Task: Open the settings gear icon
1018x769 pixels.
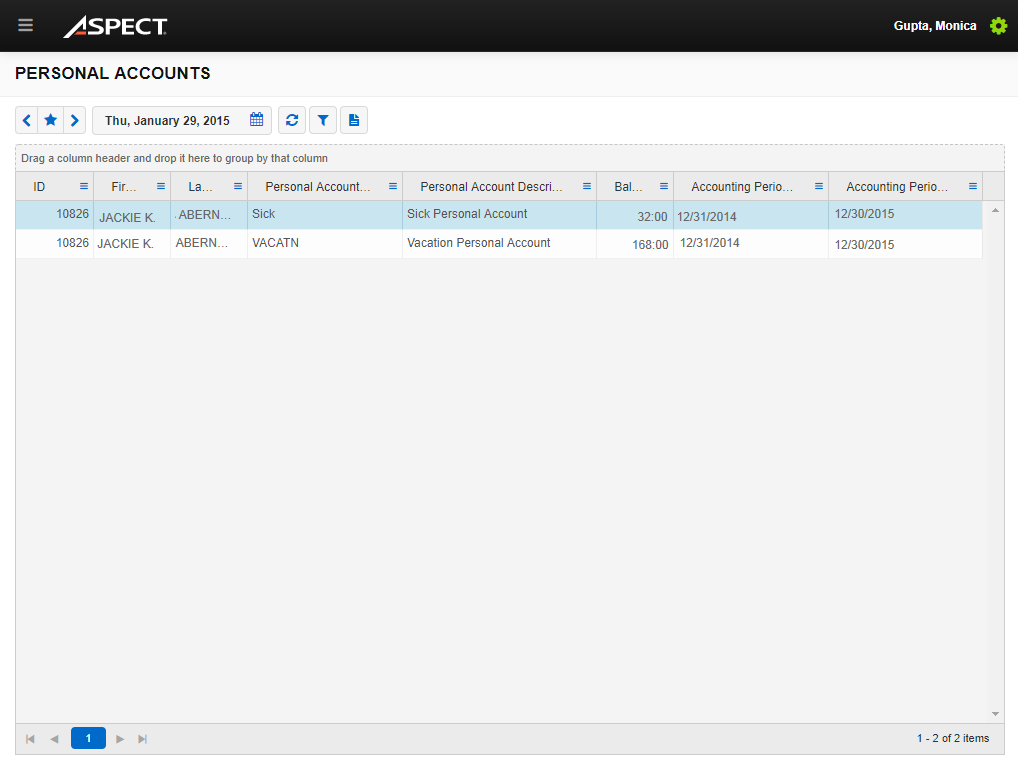Action: coord(998,25)
